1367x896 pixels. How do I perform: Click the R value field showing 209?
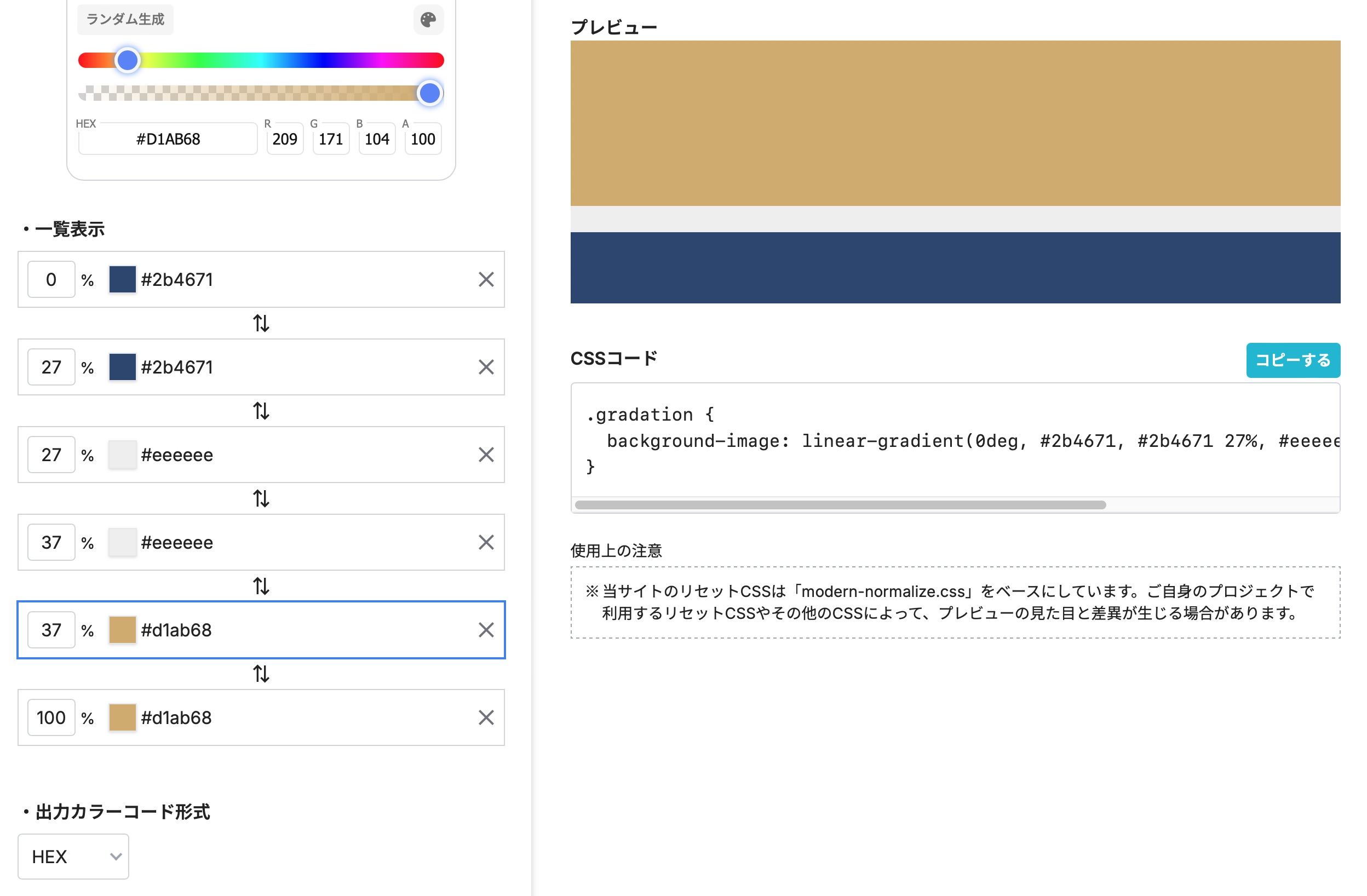285,139
